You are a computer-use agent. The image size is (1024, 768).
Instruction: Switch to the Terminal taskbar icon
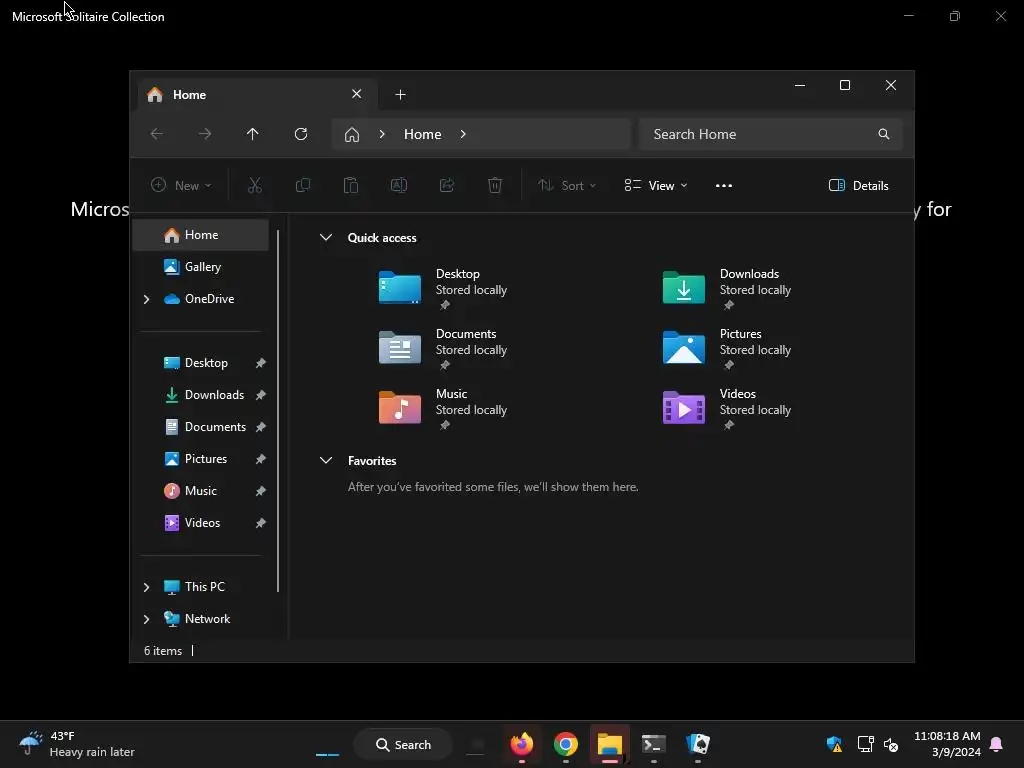coord(654,744)
